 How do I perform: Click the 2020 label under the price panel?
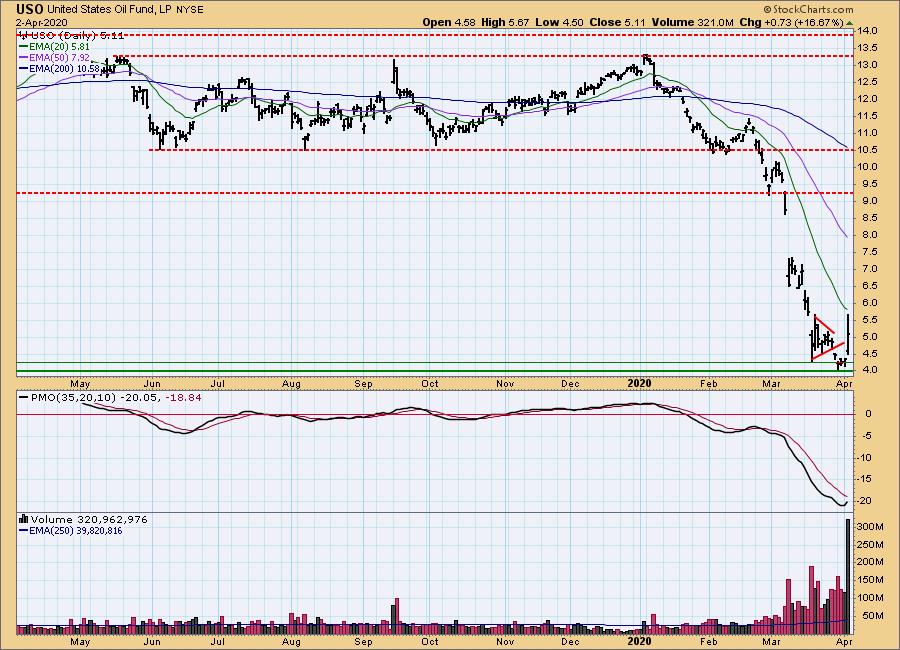point(639,384)
